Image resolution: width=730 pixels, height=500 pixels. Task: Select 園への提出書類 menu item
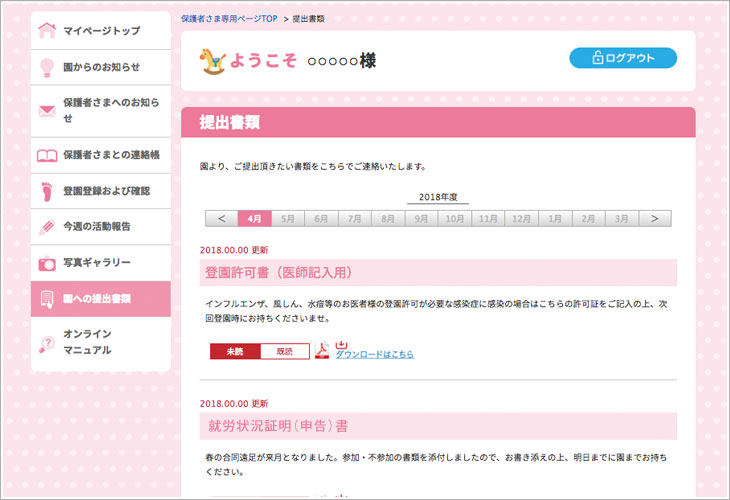pyautogui.click(x=101, y=299)
